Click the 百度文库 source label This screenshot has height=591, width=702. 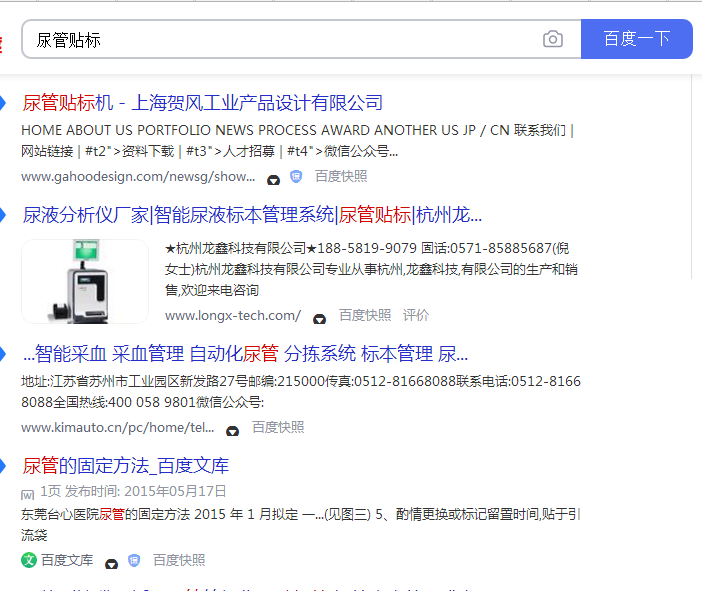click(67, 560)
